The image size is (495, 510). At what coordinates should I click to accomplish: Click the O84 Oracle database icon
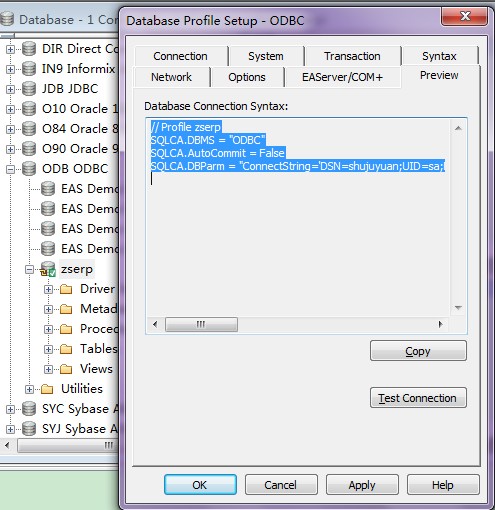click(29, 129)
